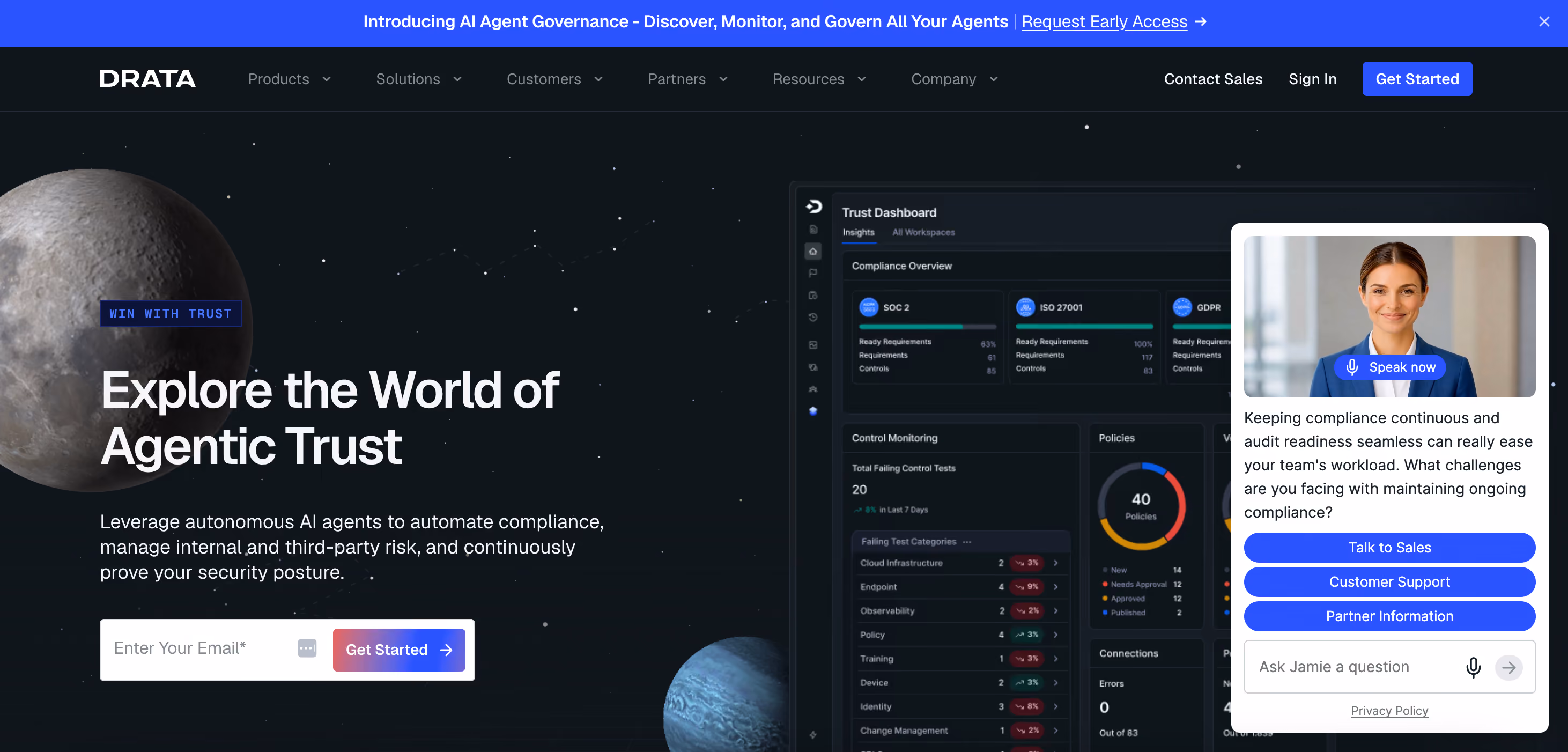Image resolution: width=1568 pixels, height=752 pixels.
Task: Open the Solutions dropdown menu
Action: tap(419, 79)
